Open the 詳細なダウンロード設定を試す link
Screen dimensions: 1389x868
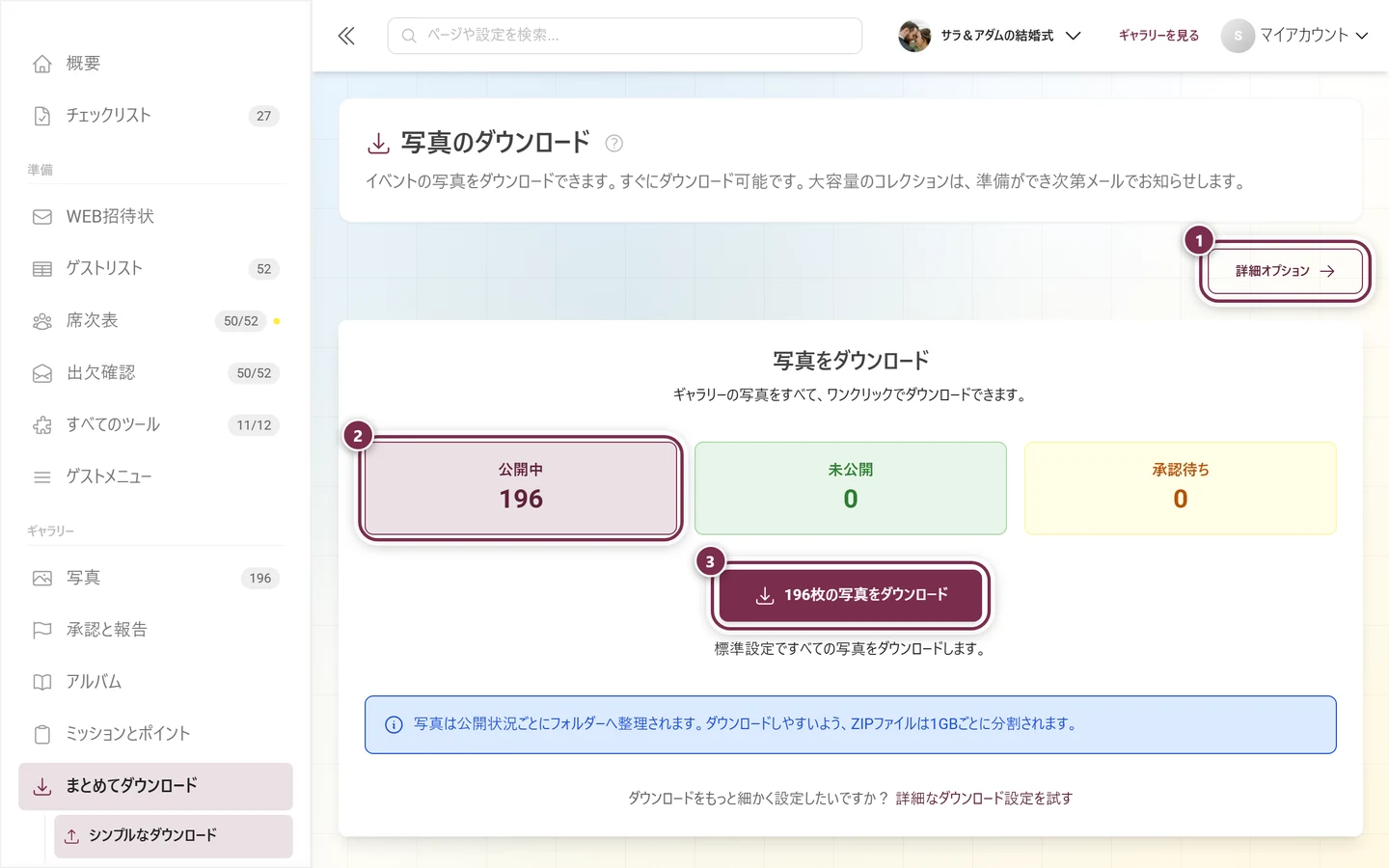(x=984, y=799)
